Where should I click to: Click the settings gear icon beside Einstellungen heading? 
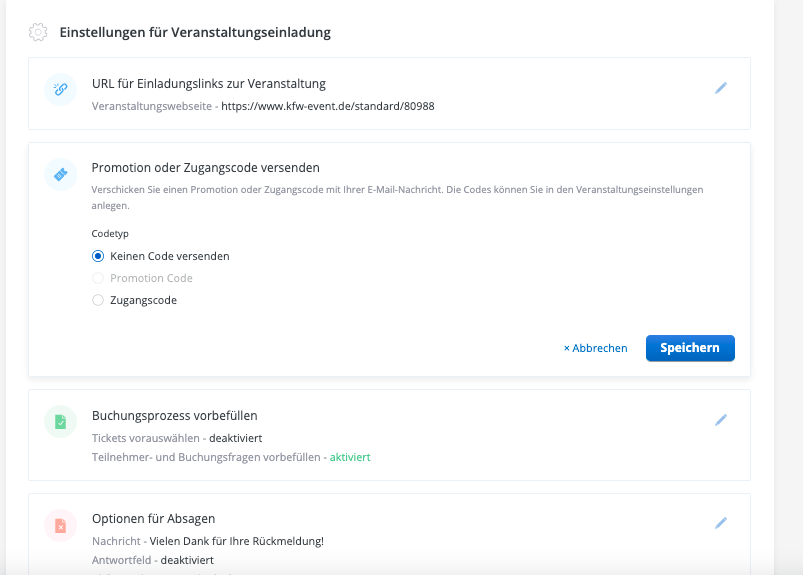point(38,32)
